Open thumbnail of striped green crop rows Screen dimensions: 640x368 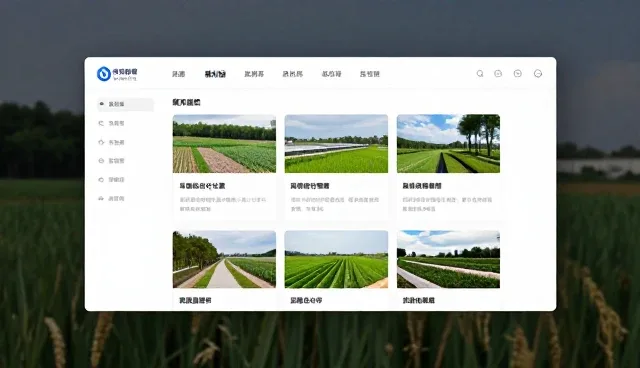tap(336, 259)
